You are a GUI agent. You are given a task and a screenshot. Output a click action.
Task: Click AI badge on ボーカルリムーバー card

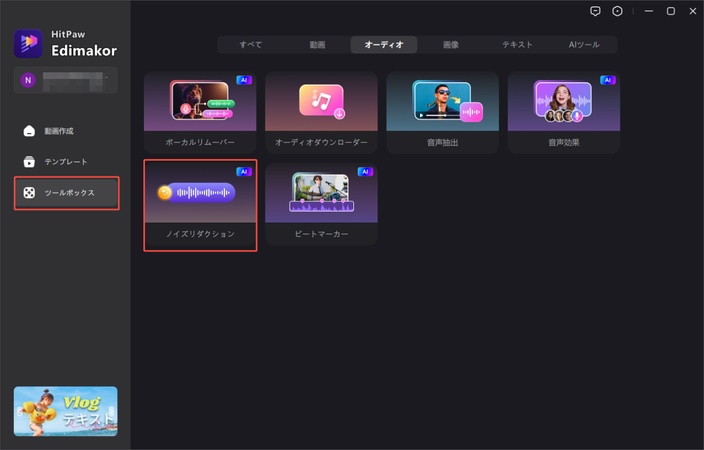click(244, 80)
